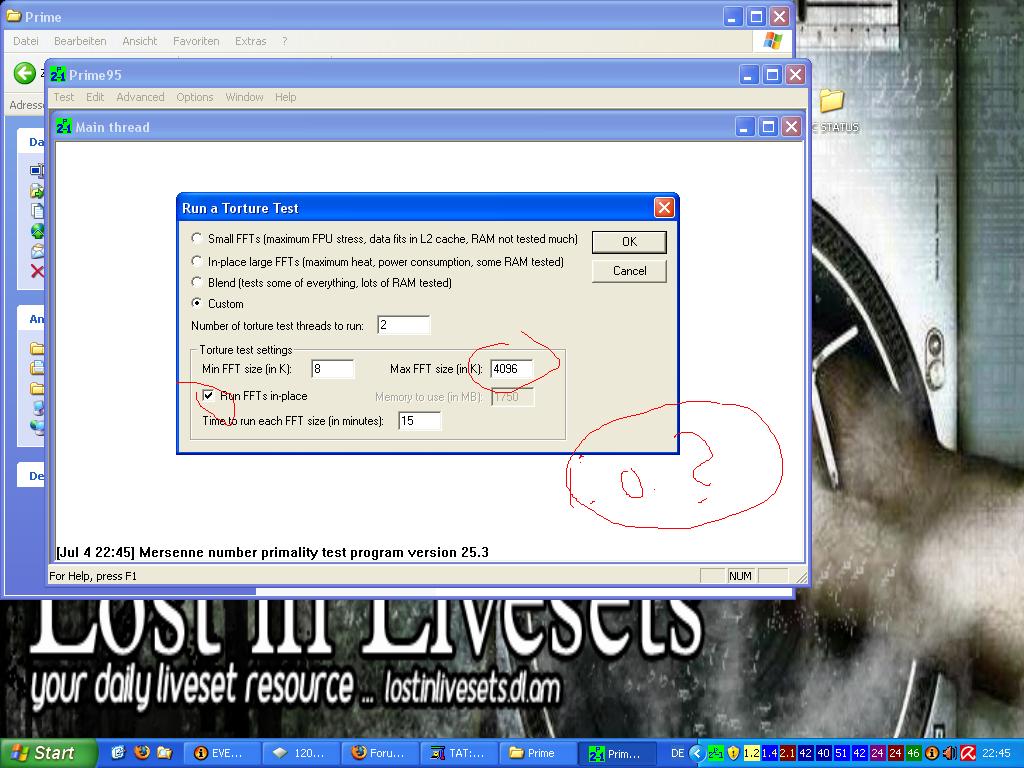This screenshot has height=768, width=1024.
Task: Click the 22:45 taskbar clock
Action: click(996, 753)
